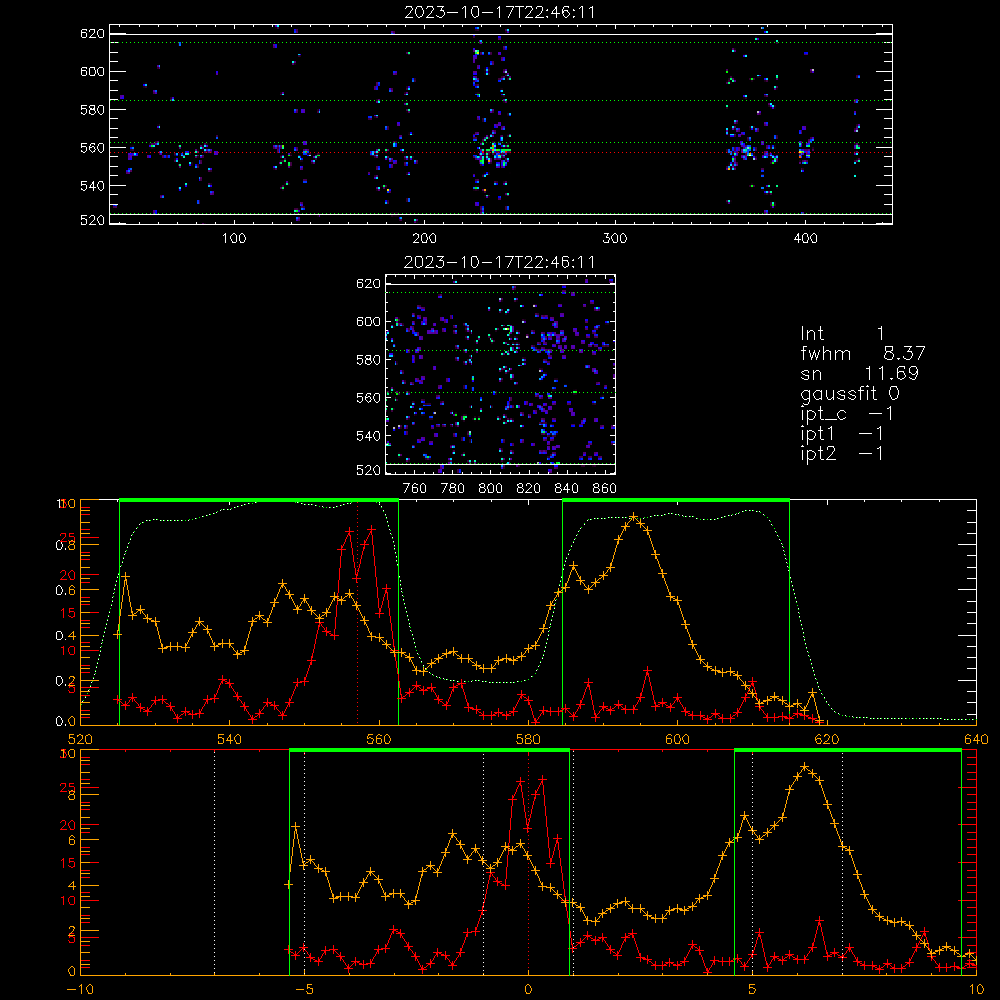This screenshot has height=1000, width=1000.
Task: Click the thick green bar spanning 584–615 in third plot
Action: (676, 501)
